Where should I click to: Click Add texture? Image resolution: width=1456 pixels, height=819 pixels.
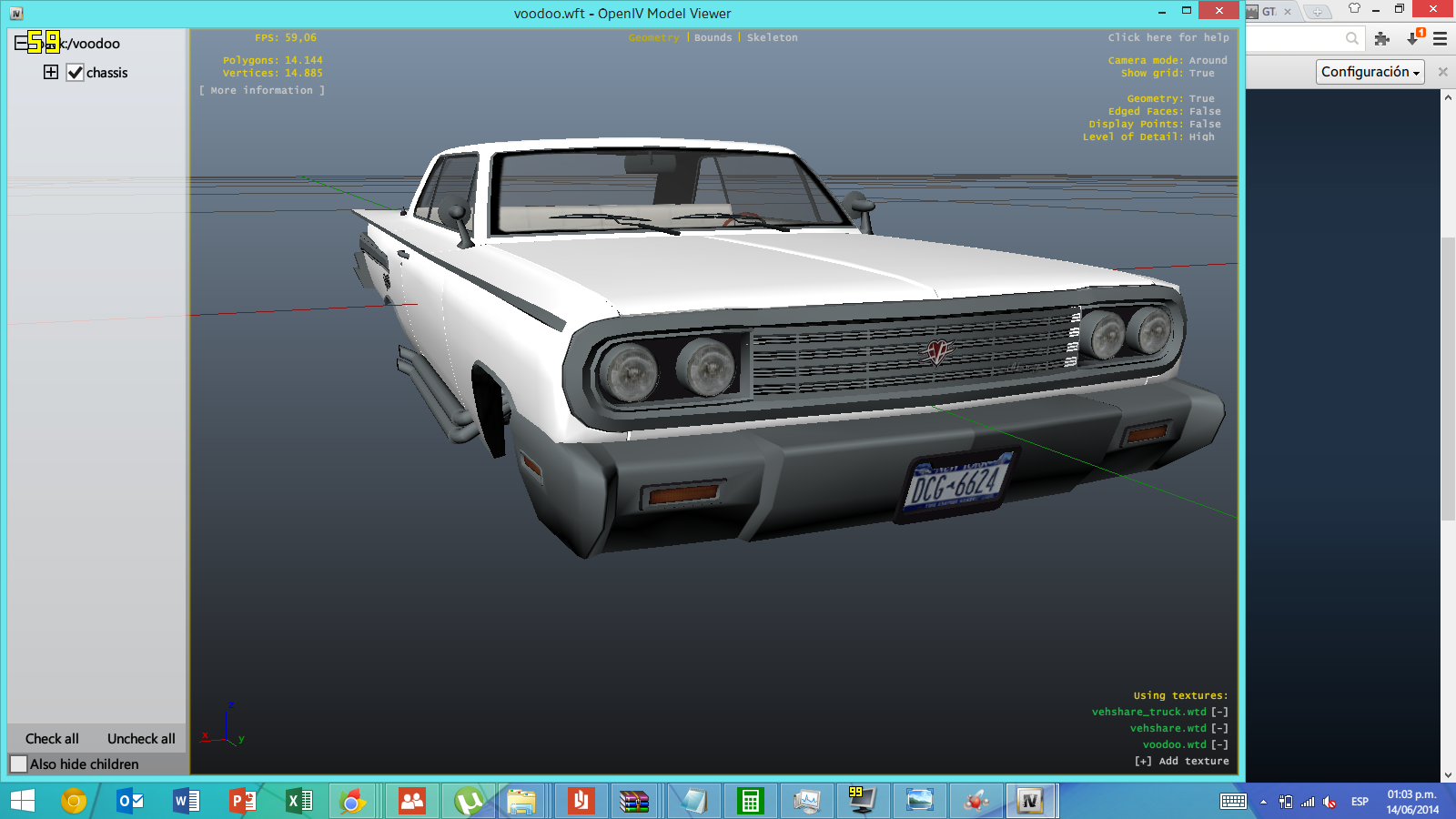[x=1181, y=761]
